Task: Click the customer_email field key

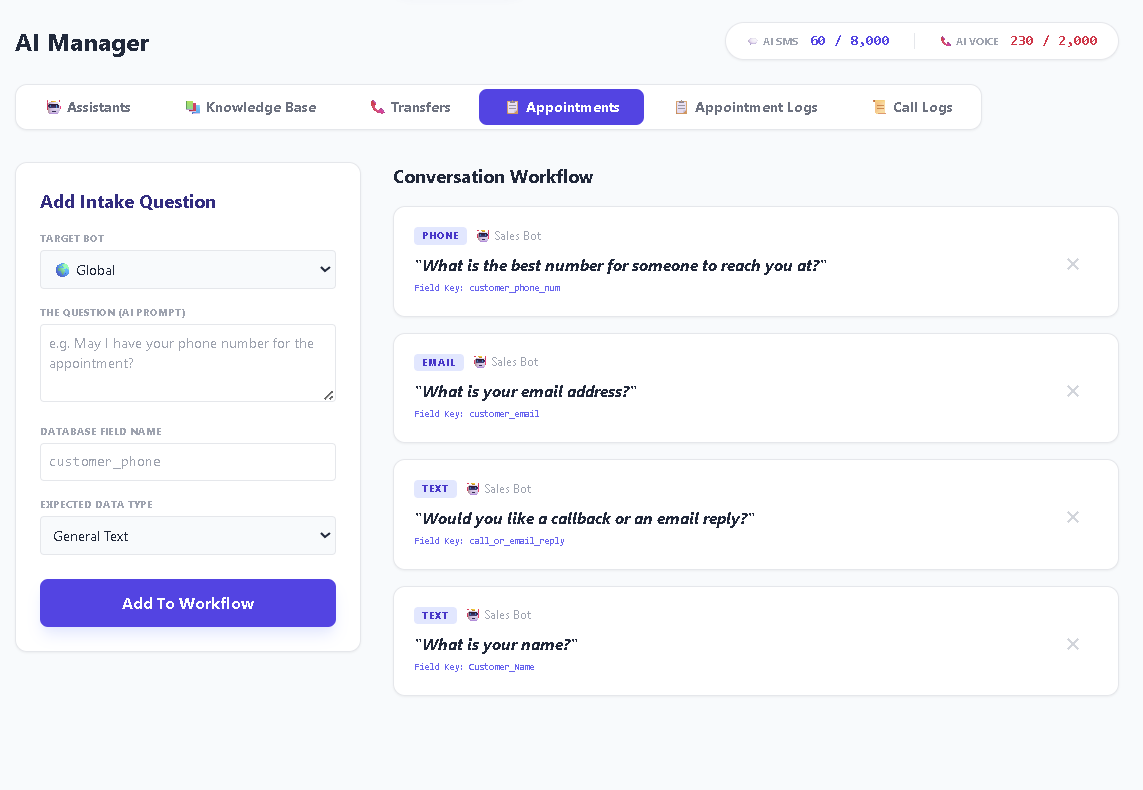Action: click(x=504, y=414)
